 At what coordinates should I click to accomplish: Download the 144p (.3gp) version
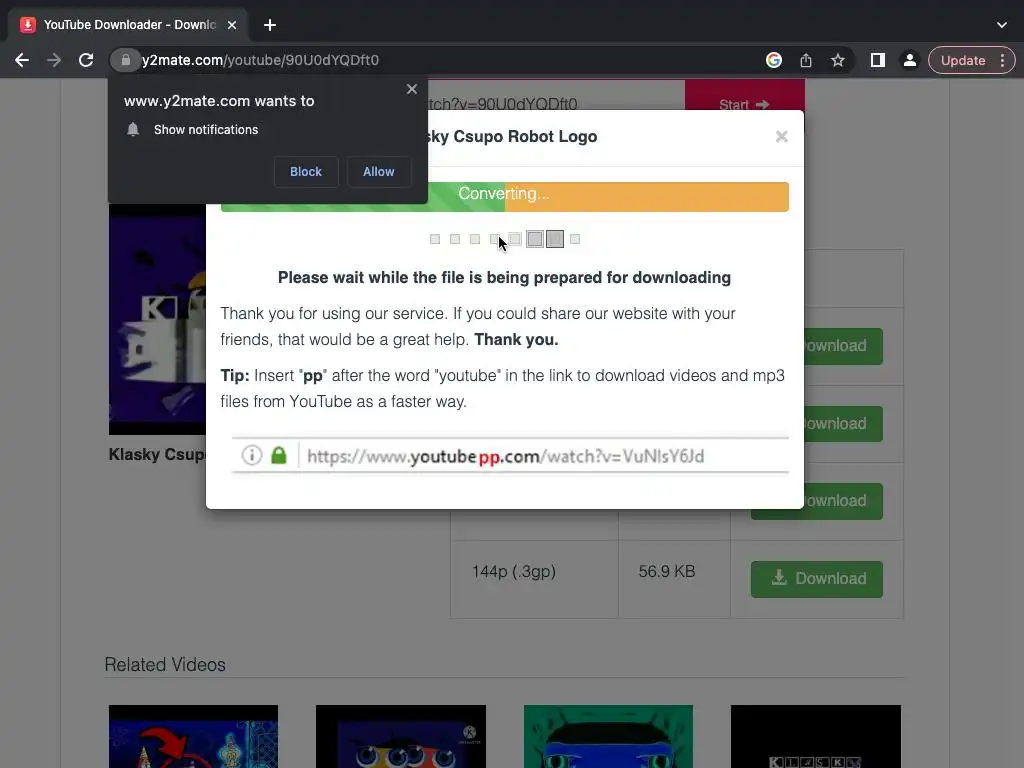tap(816, 579)
